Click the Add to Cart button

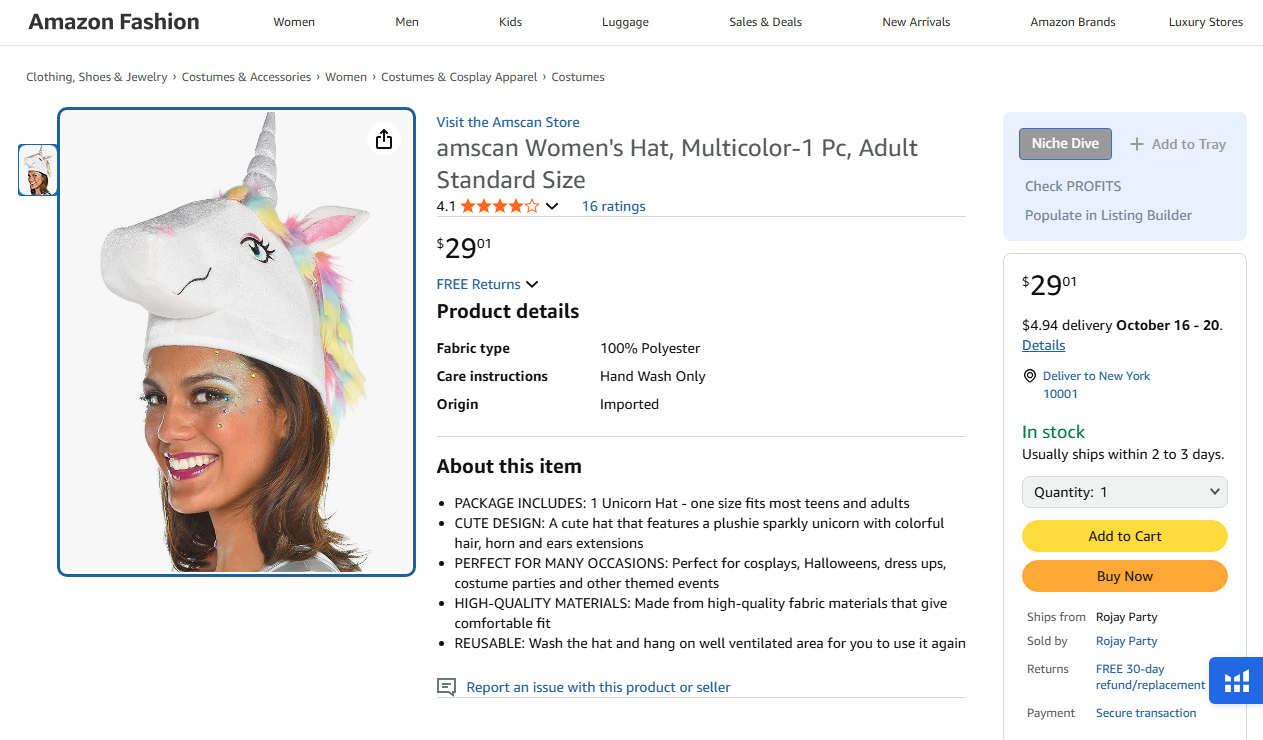pos(1124,536)
